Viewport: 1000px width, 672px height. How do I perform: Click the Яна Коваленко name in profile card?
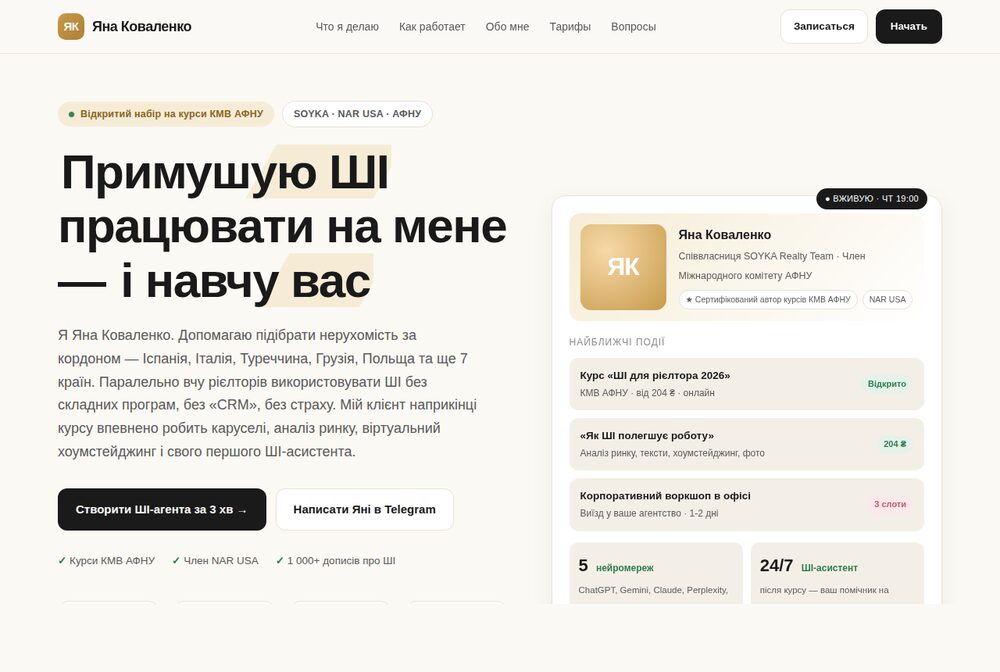pyautogui.click(x=724, y=235)
